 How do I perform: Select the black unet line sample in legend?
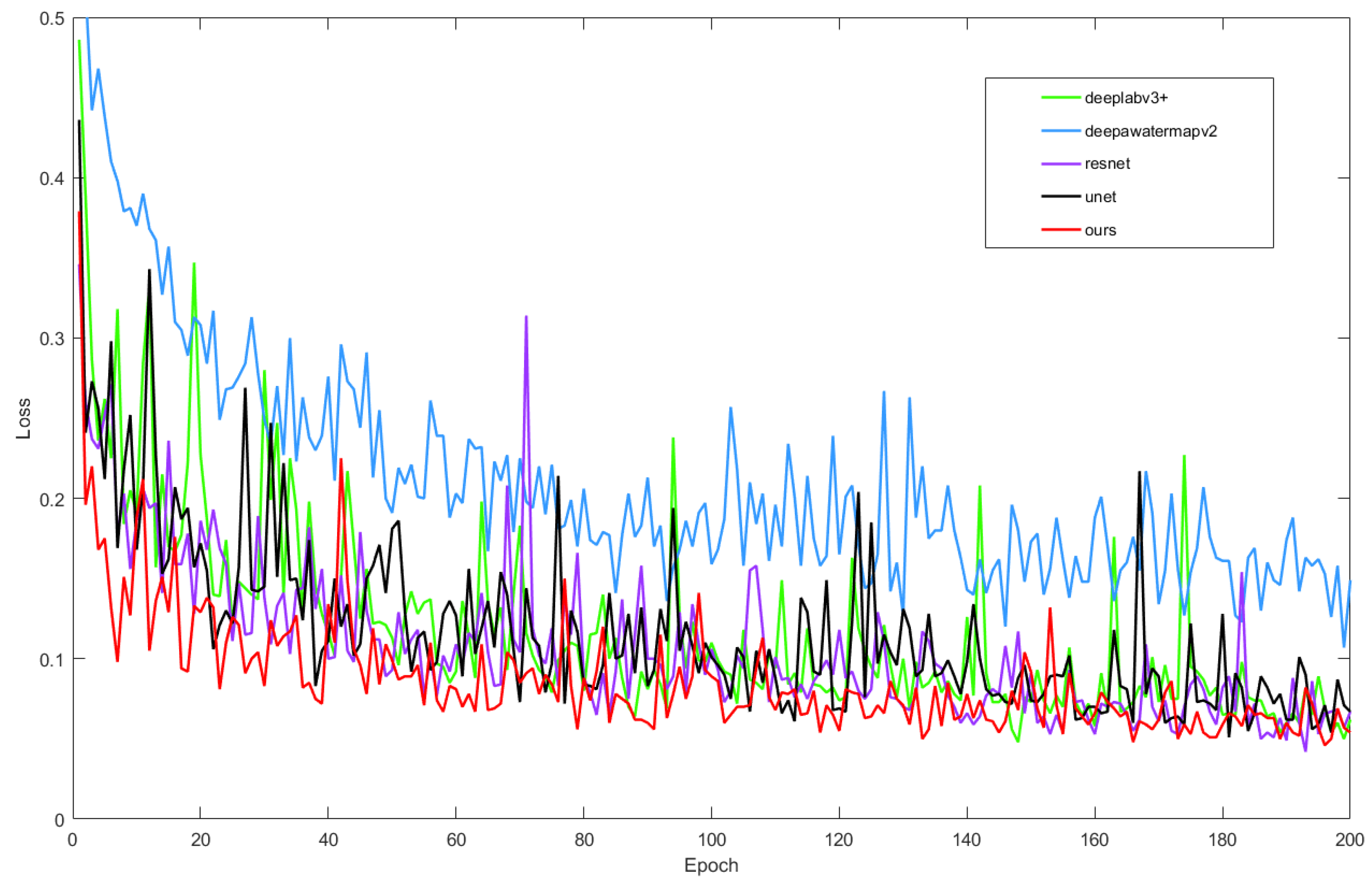[1061, 196]
